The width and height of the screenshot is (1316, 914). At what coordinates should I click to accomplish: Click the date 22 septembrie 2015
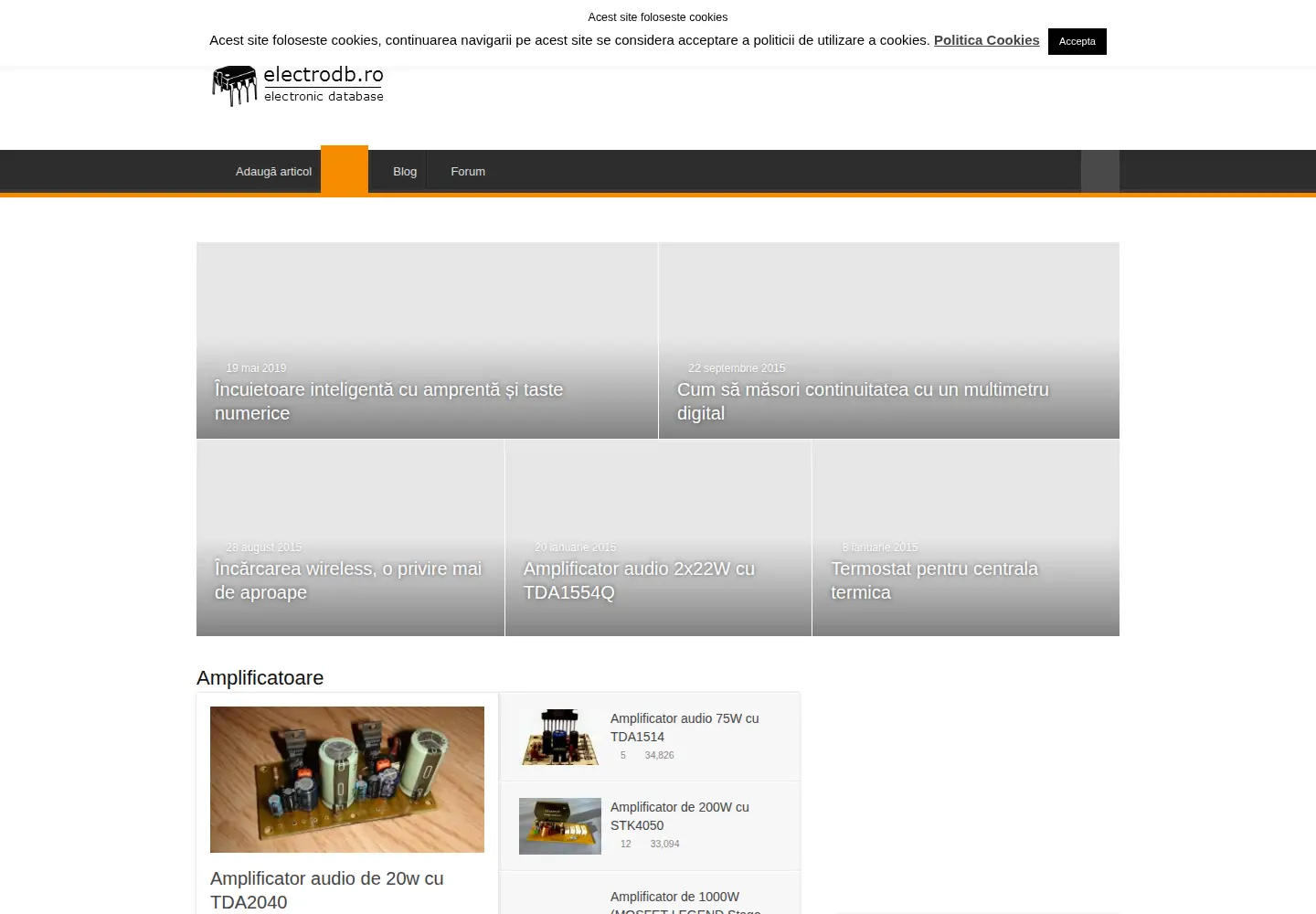[x=737, y=368]
